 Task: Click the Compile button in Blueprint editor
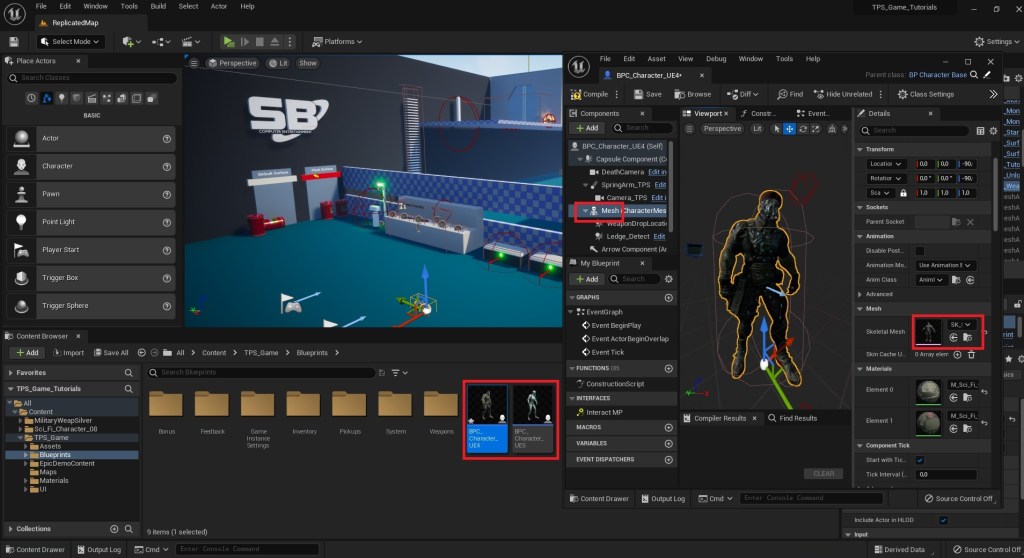[x=589, y=94]
